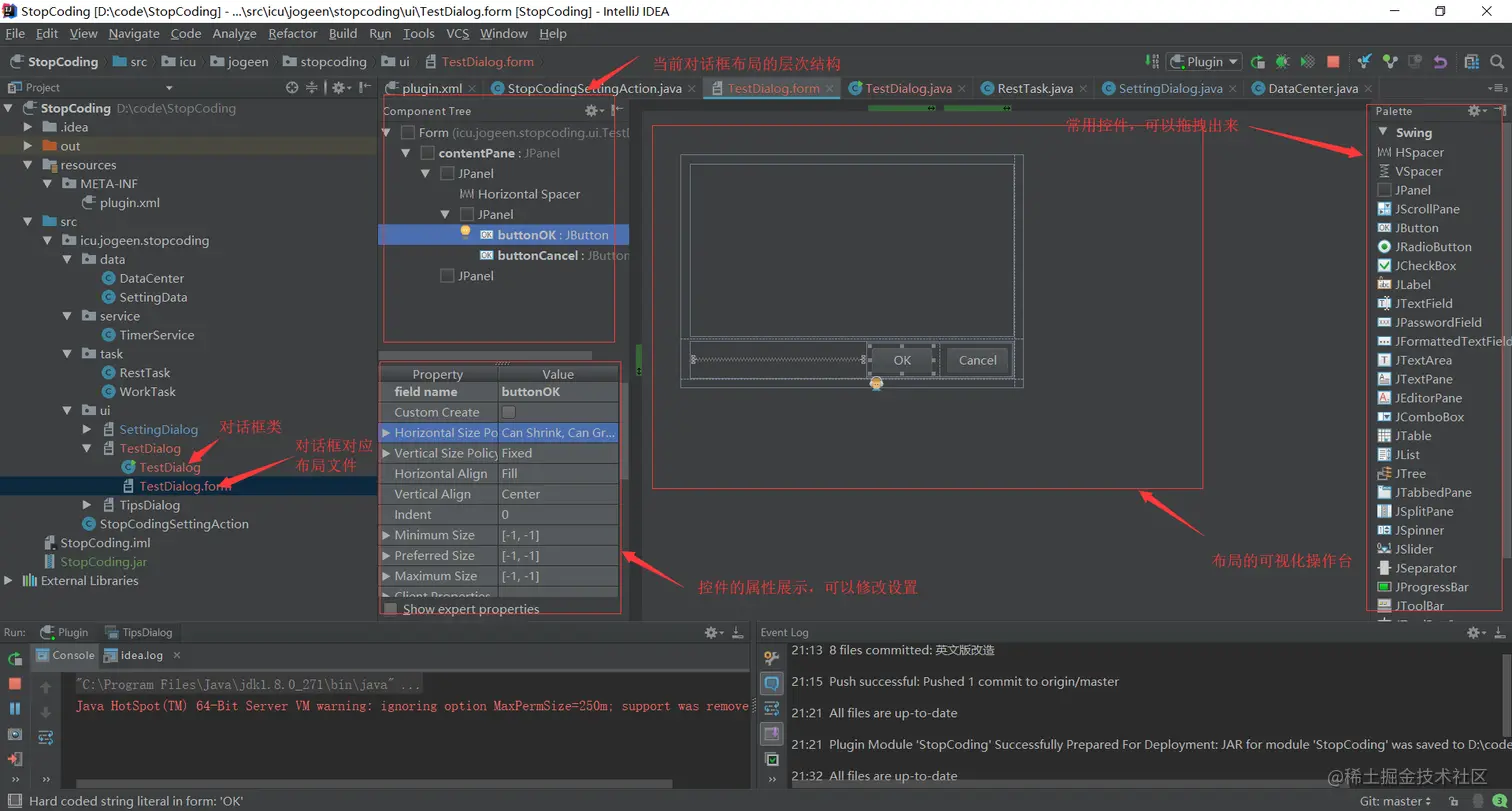Expand the Minimum Size property

[x=387, y=535]
